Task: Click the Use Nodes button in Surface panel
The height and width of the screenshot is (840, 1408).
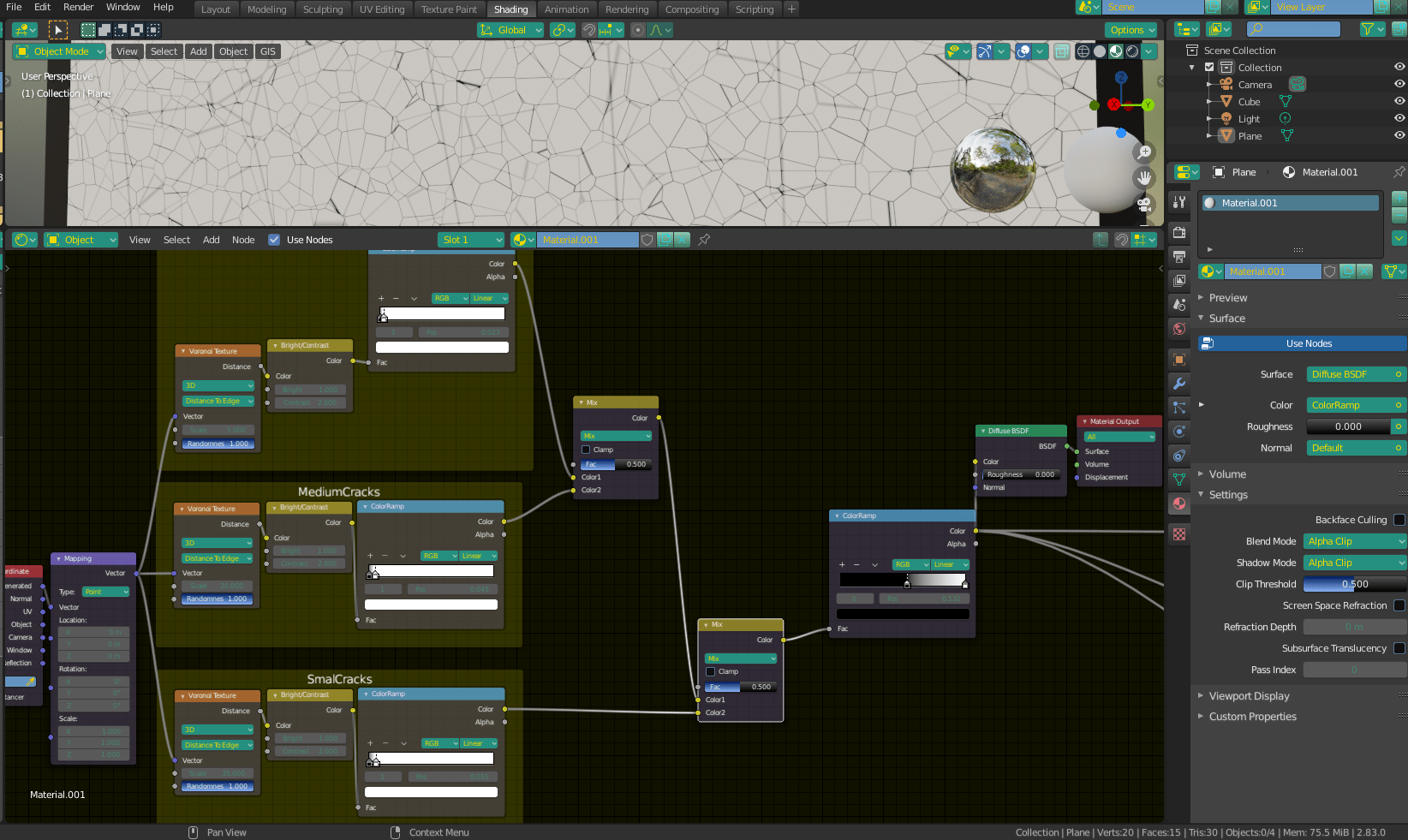Action: pos(1300,343)
